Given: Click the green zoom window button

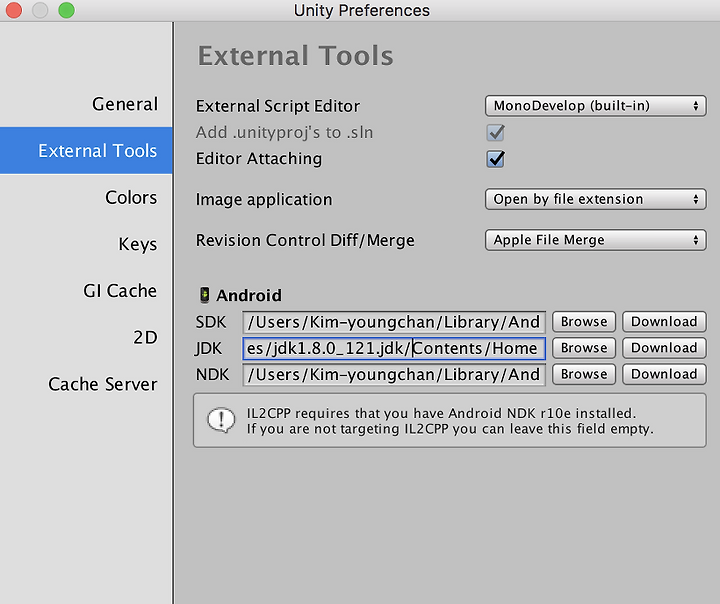Looking at the screenshot, I should click(x=67, y=10).
